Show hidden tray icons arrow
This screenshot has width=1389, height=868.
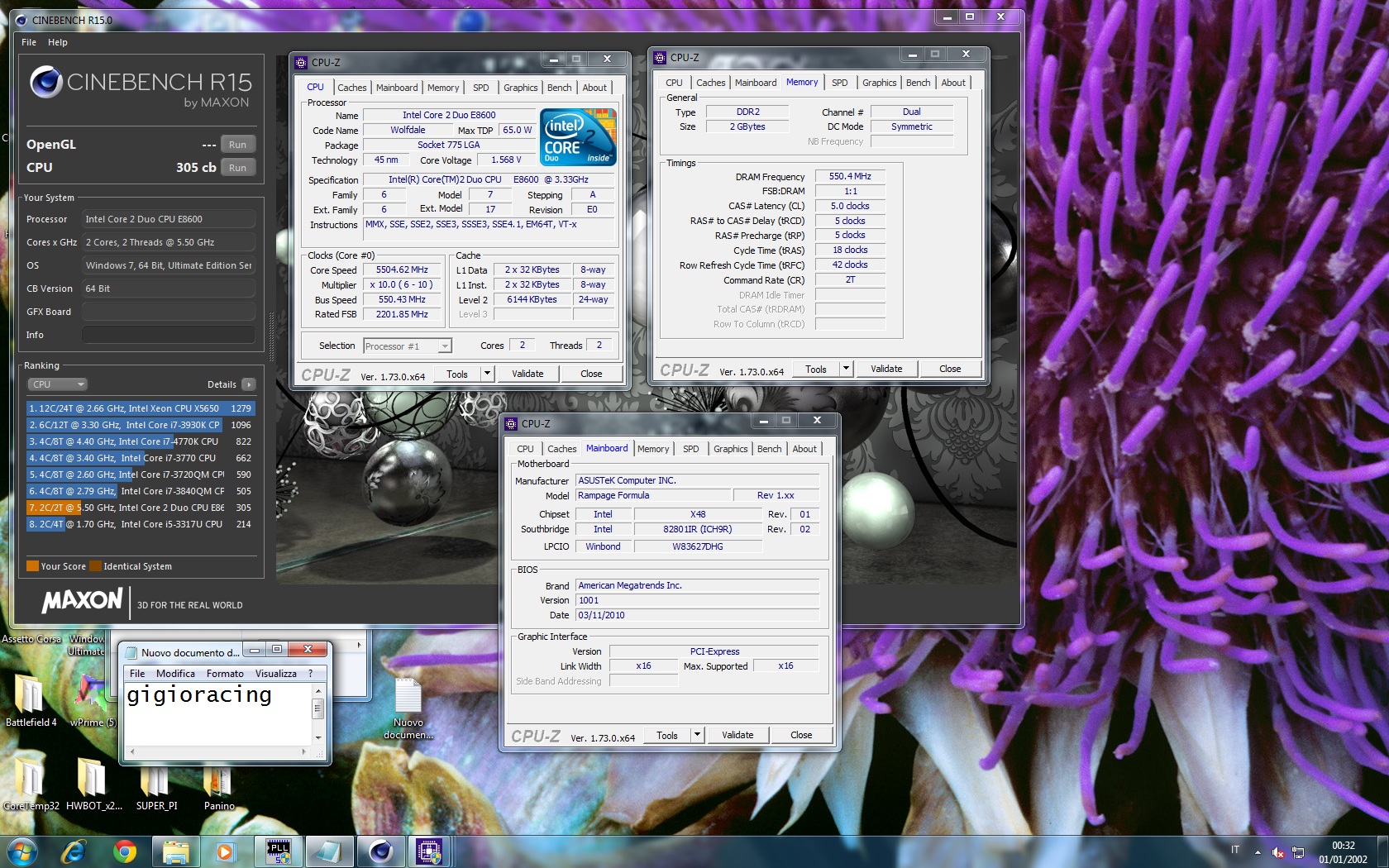(x=1258, y=851)
